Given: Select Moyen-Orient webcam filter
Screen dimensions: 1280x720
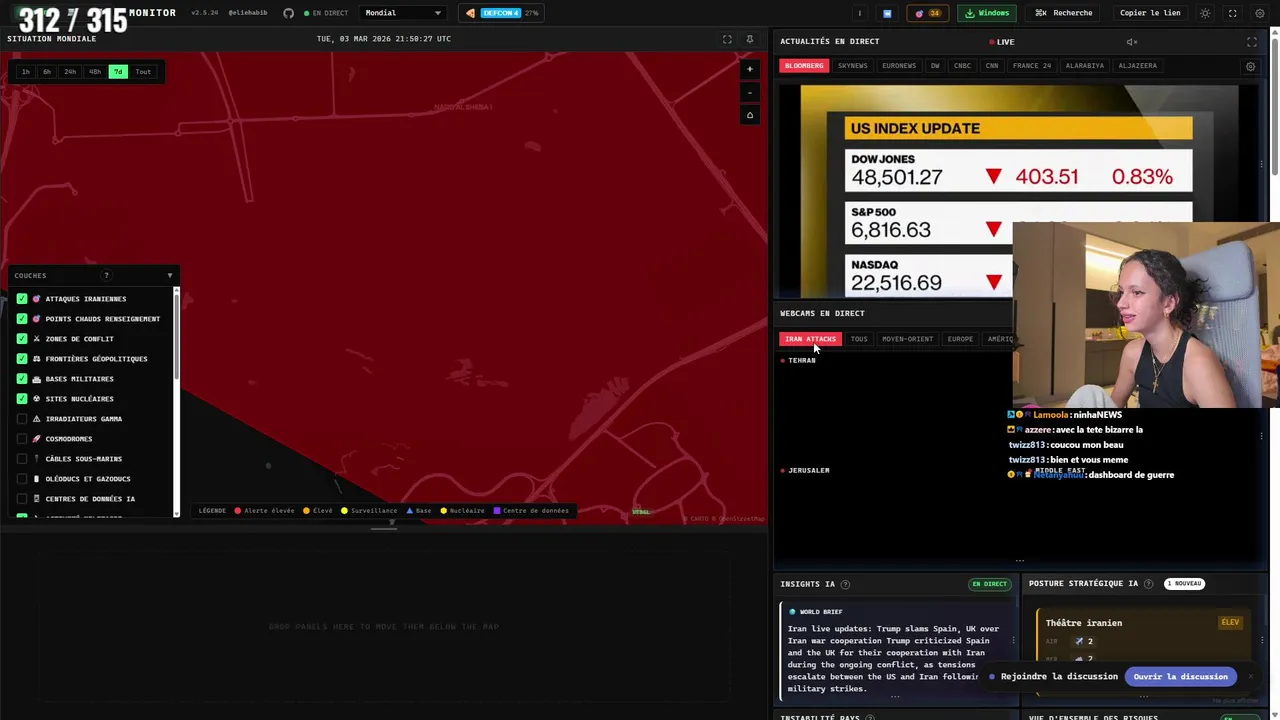Looking at the screenshot, I should [x=907, y=339].
